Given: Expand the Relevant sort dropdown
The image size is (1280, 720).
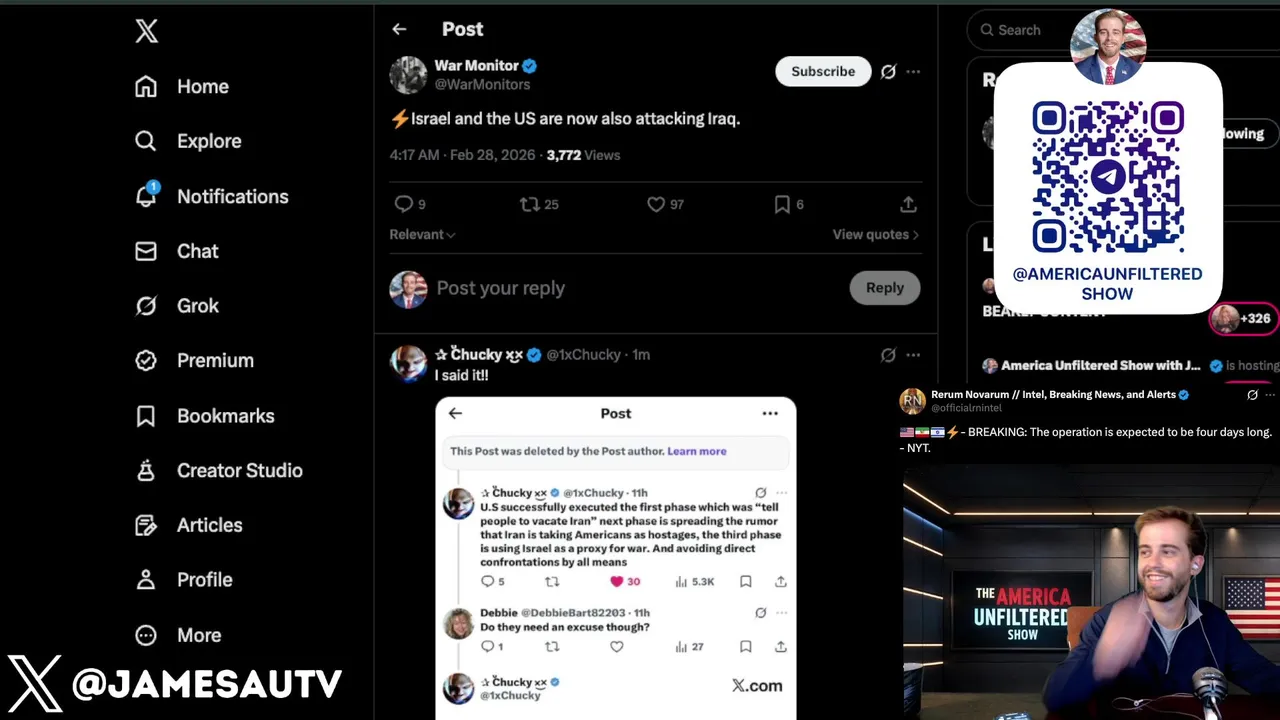Looking at the screenshot, I should [422, 234].
